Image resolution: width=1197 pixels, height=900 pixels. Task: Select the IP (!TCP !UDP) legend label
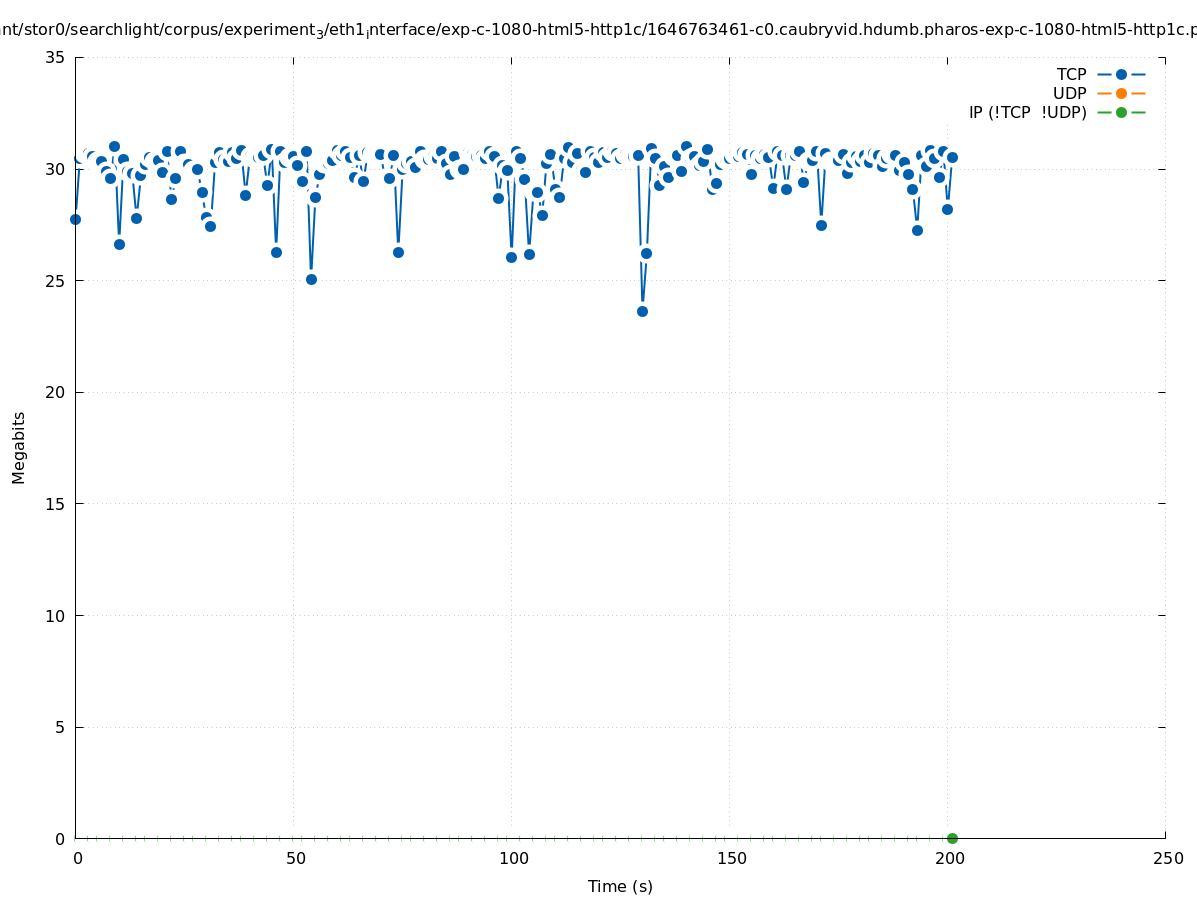(x=1027, y=112)
